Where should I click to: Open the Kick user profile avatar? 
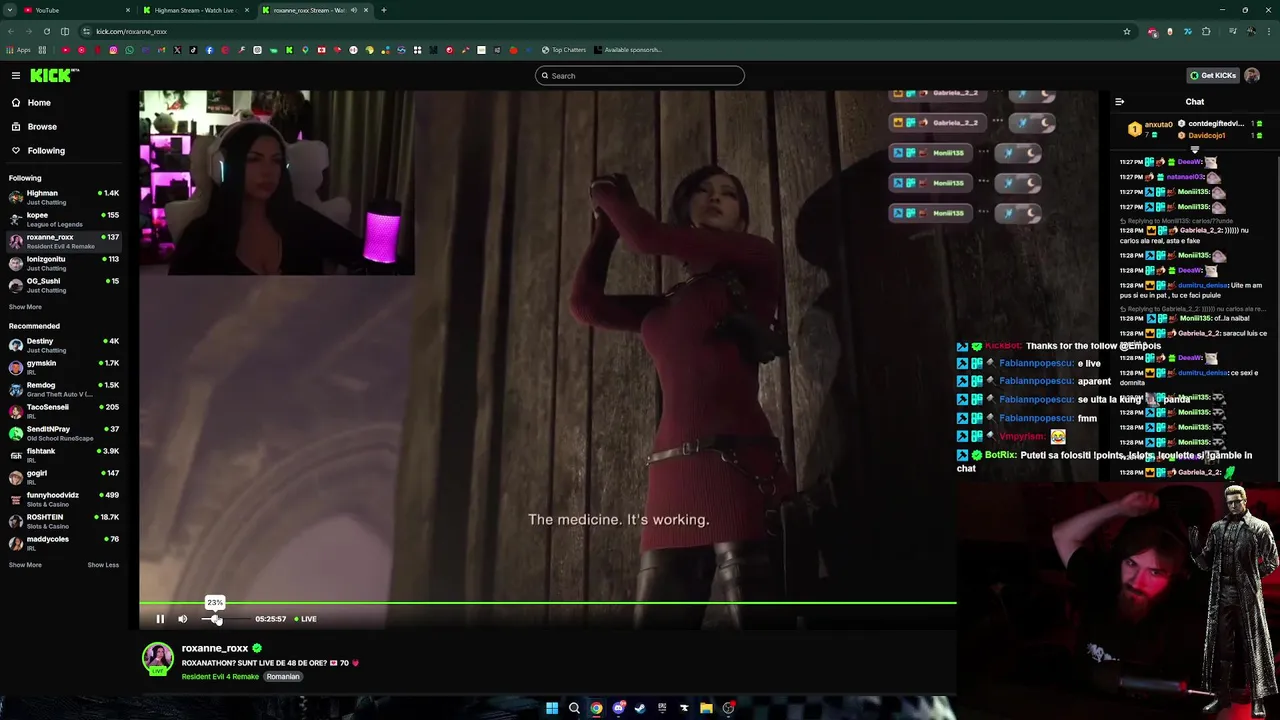pyautogui.click(x=1252, y=75)
